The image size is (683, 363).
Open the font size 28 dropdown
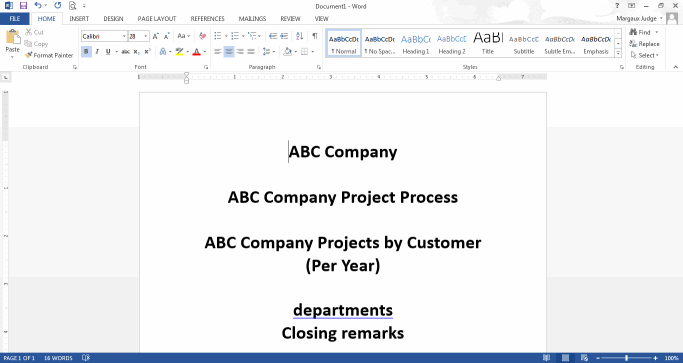coord(145,36)
